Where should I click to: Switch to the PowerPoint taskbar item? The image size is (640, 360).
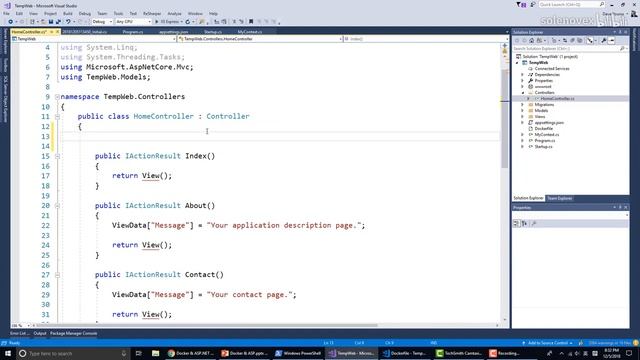(244, 353)
